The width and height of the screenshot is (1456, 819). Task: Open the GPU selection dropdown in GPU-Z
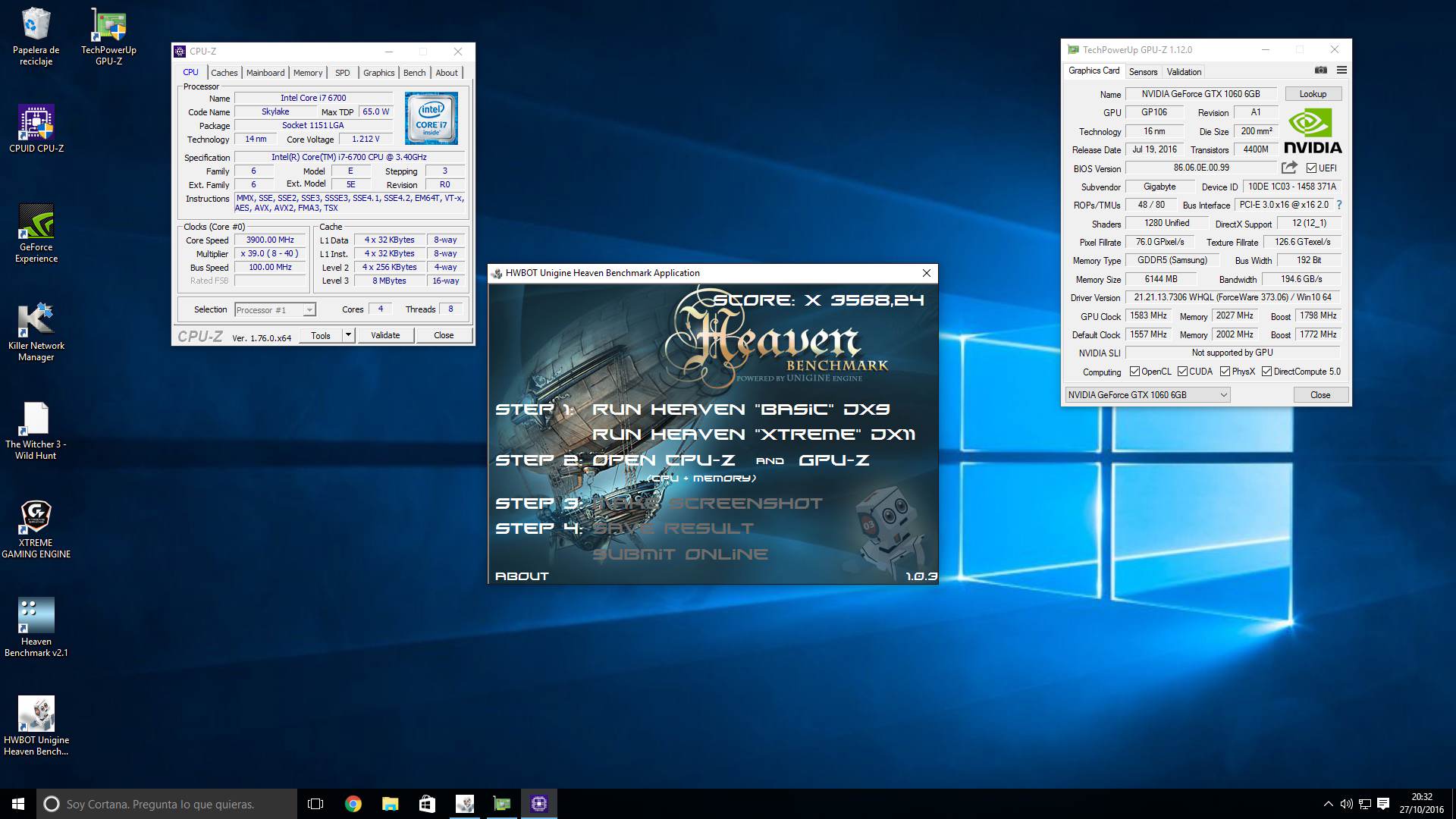coord(1147,395)
